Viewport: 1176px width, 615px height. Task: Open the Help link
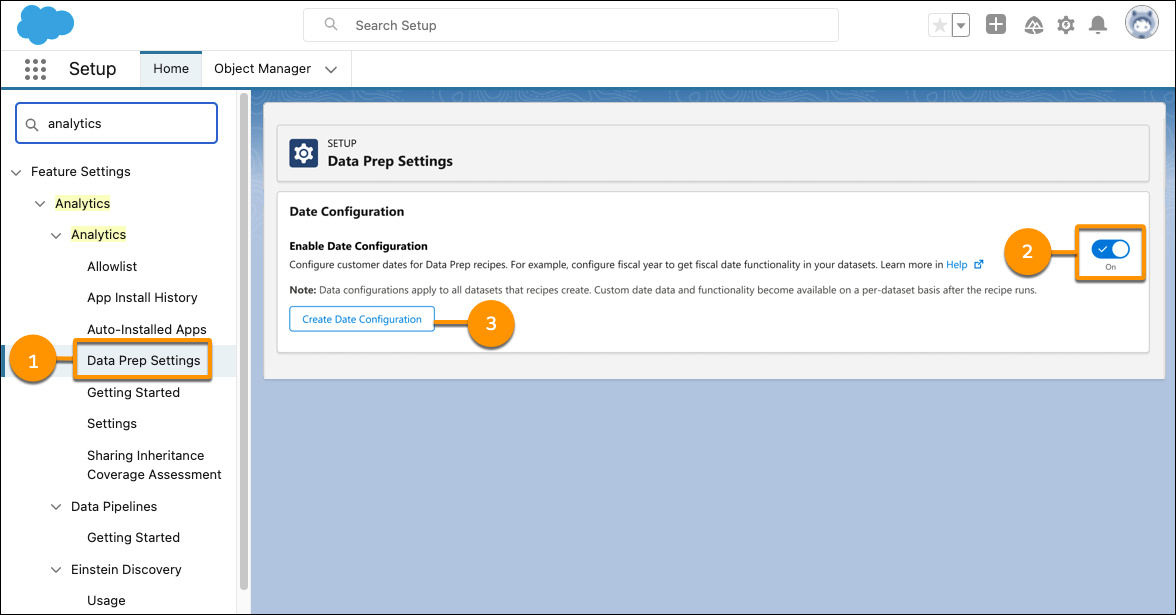click(x=957, y=265)
